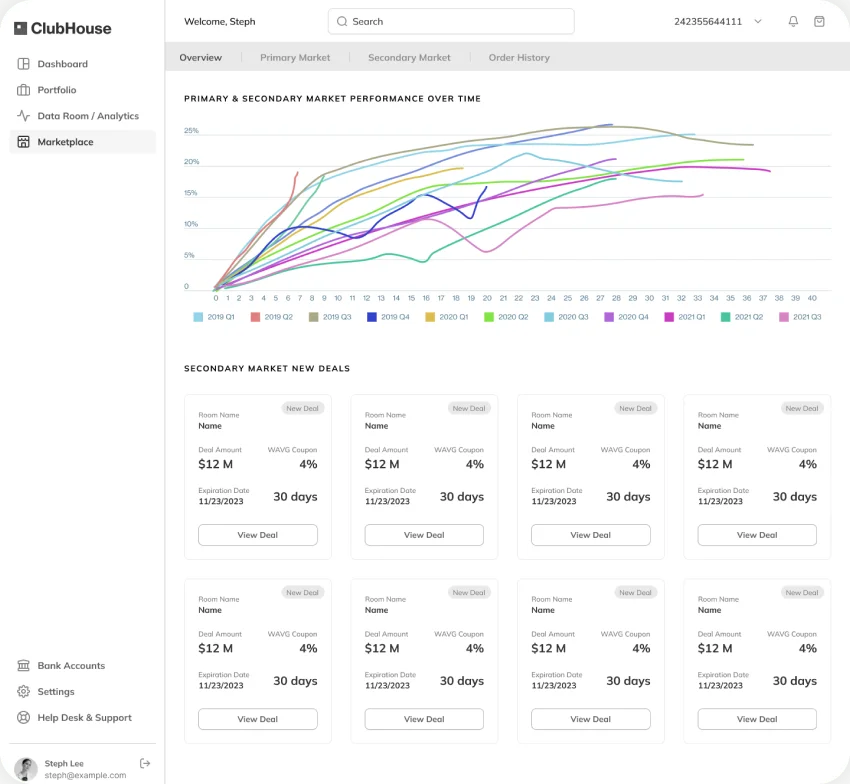Click the Welcome, Steph greeting text
The width and height of the screenshot is (850, 784).
click(220, 22)
